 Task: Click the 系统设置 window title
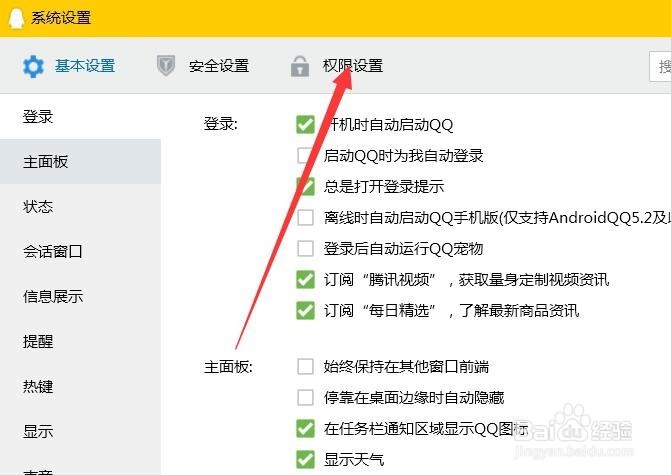point(61,18)
